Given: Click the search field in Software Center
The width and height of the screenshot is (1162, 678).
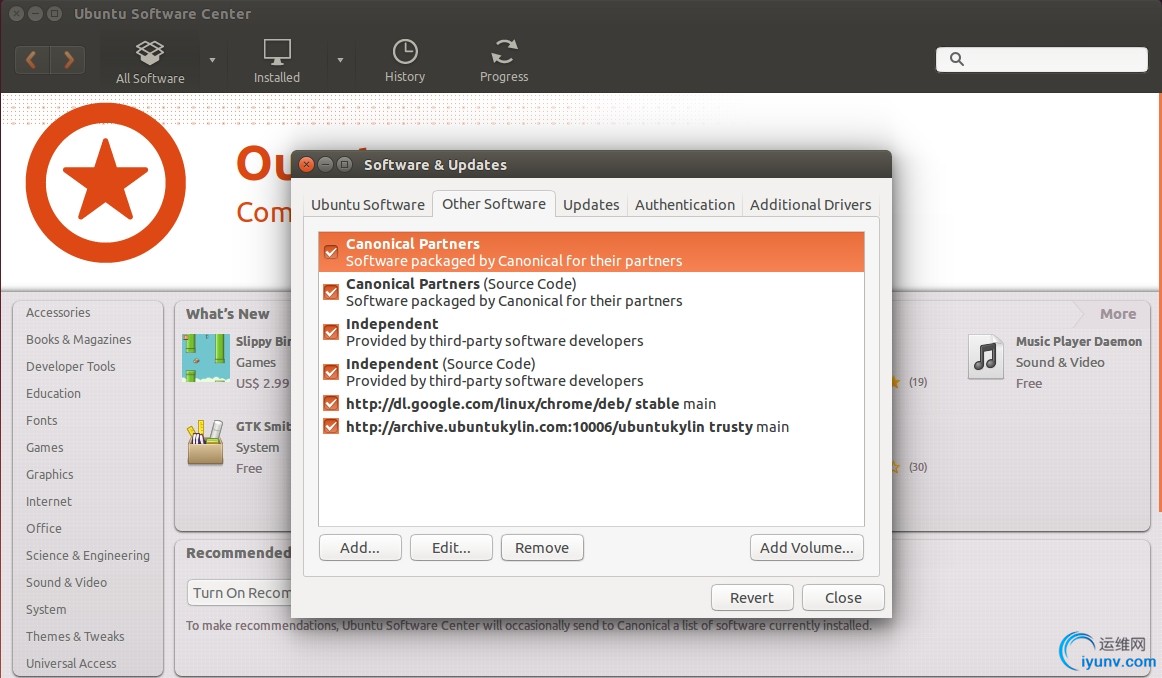Looking at the screenshot, I should [x=1041, y=59].
